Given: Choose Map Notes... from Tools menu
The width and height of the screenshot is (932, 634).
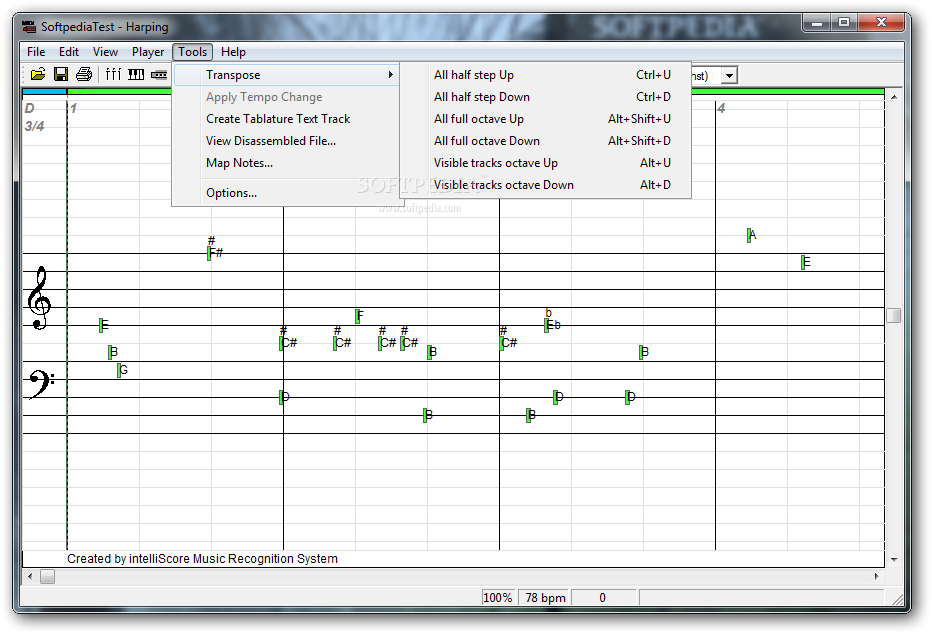Looking at the screenshot, I should [286, 163].
